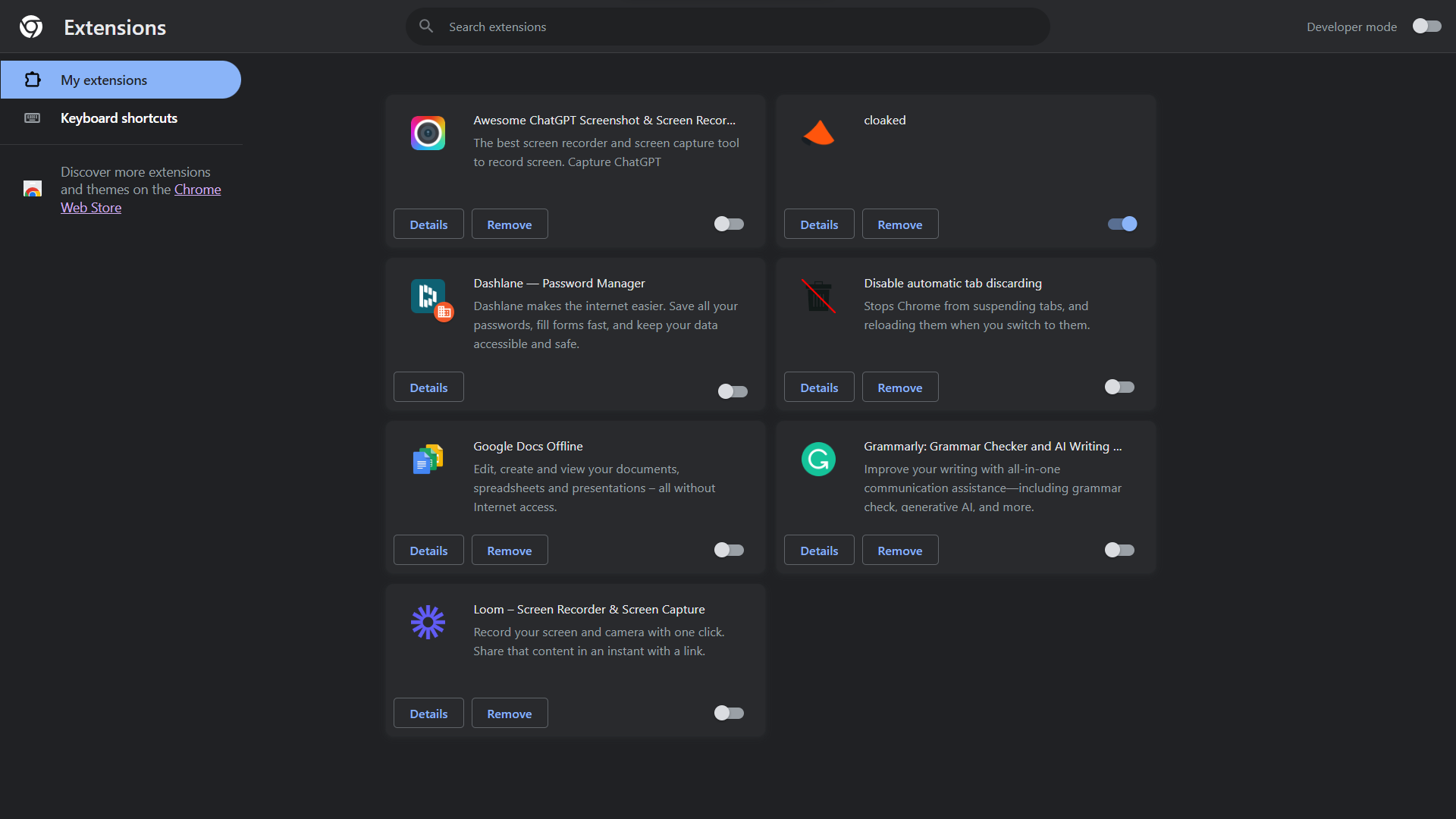
Task: Remove the cloaked extension
Action: click(x=900, y=224)
